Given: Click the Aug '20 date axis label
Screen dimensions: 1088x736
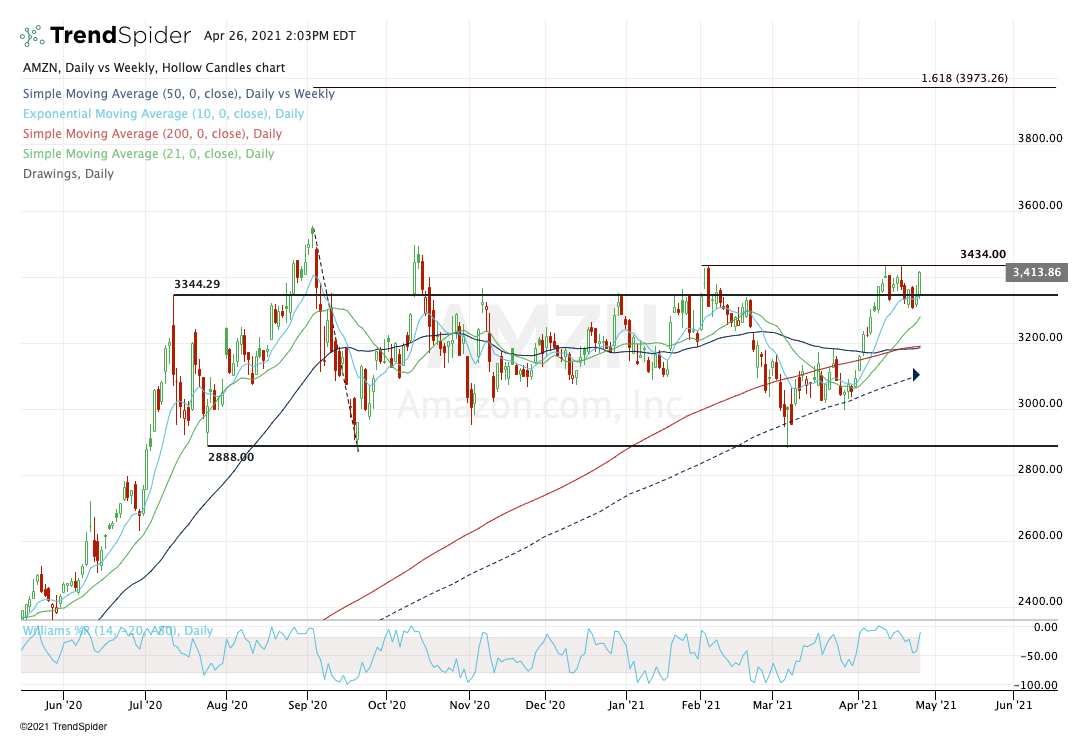Looking at the screenshot, I should 227,705.
